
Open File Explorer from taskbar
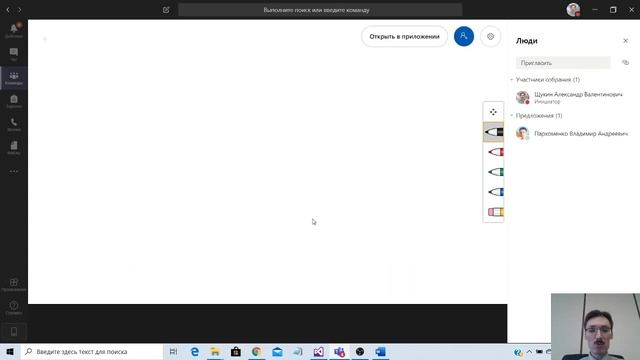215,351
